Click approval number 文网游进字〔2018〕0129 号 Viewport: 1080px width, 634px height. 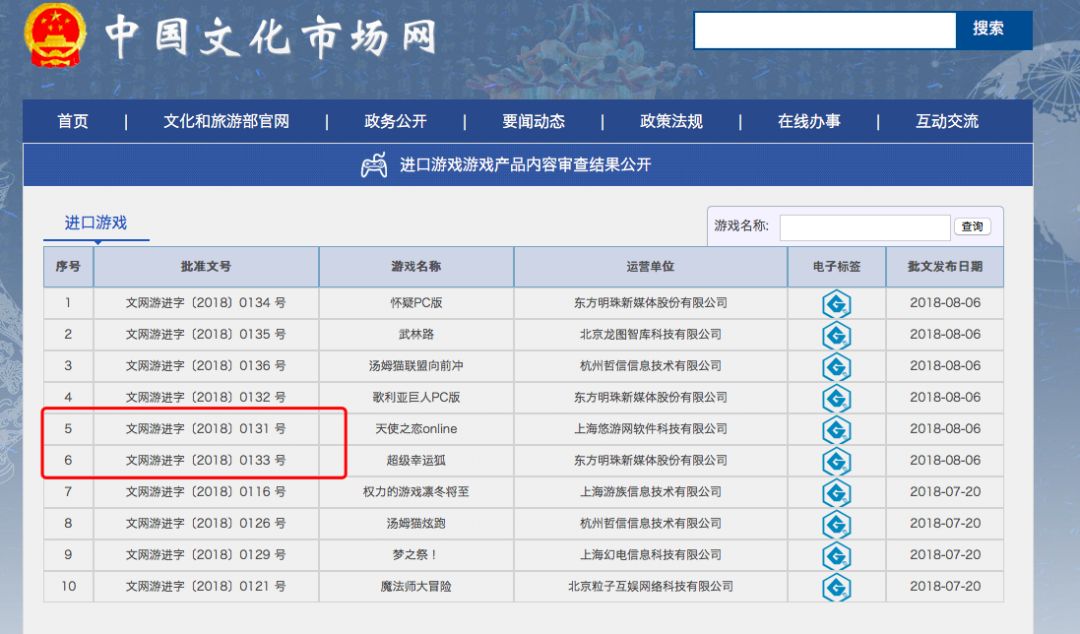pos(205,555)
